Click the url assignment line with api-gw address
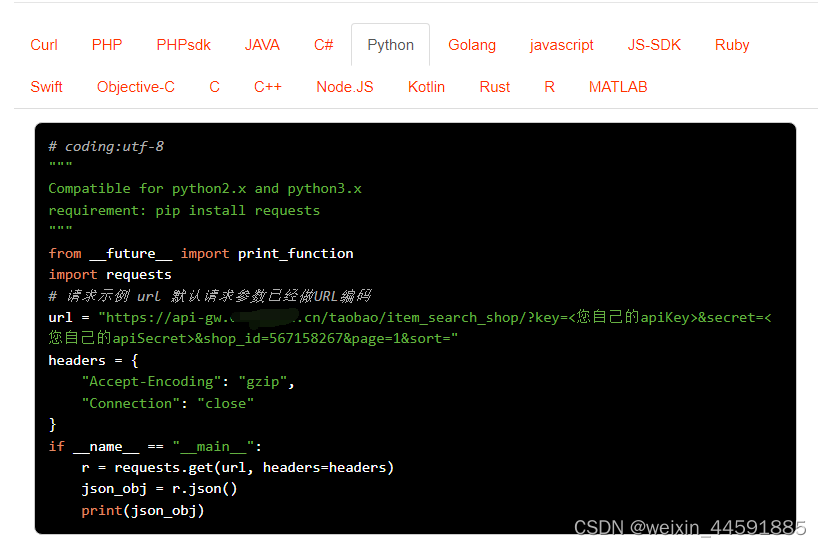 410,318
